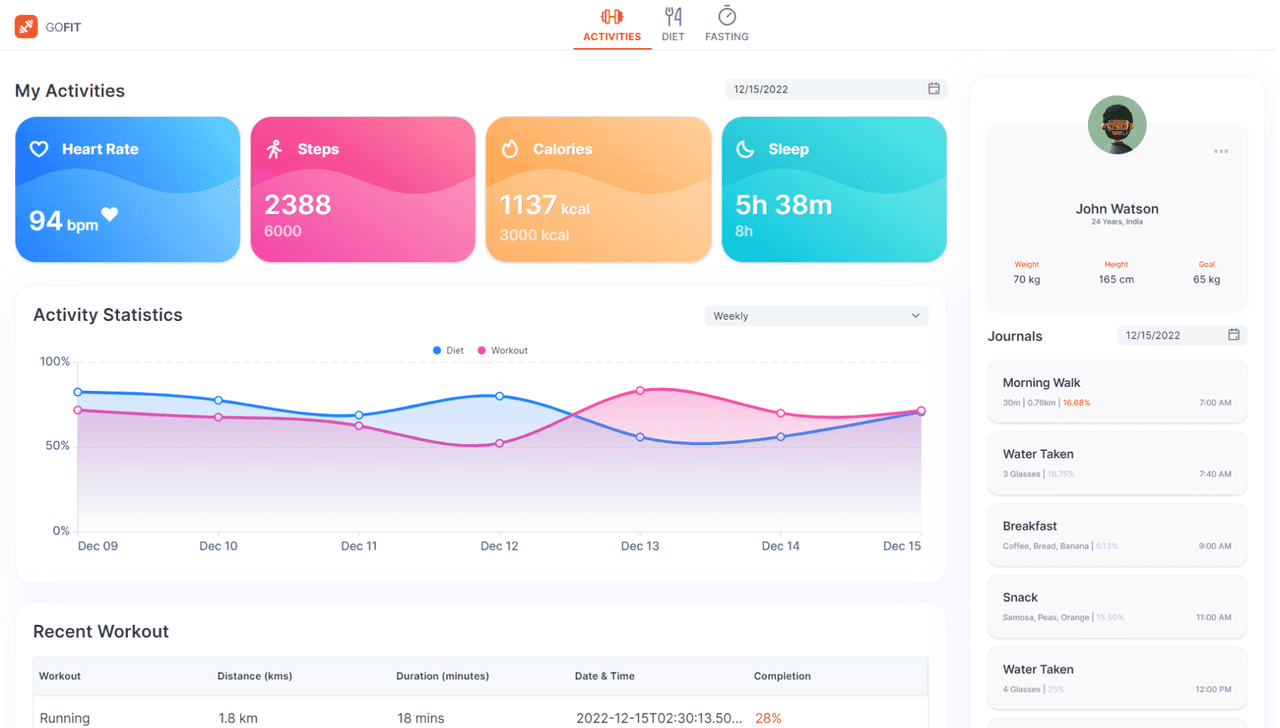Viewport: 1280px width, 728px height.
Task: Open calendar icon in My Activities date field
Action: [x=934, y=89]
